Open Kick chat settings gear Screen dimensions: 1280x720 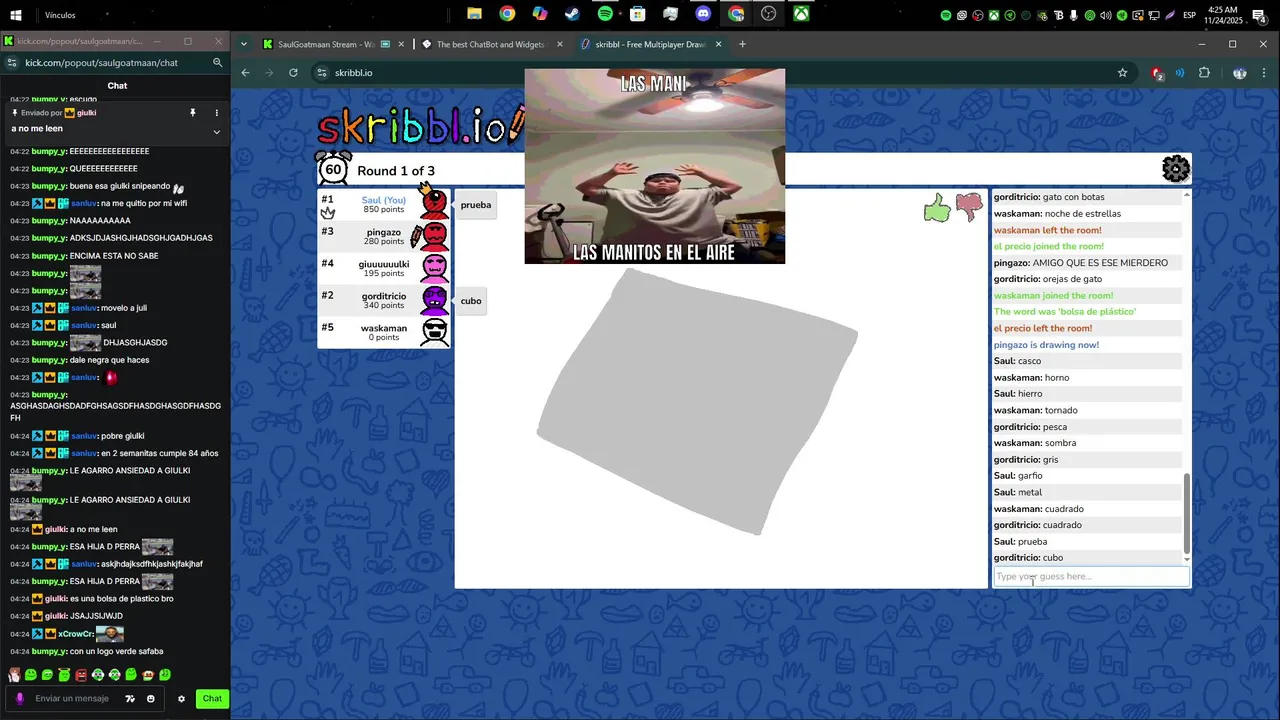181,699
